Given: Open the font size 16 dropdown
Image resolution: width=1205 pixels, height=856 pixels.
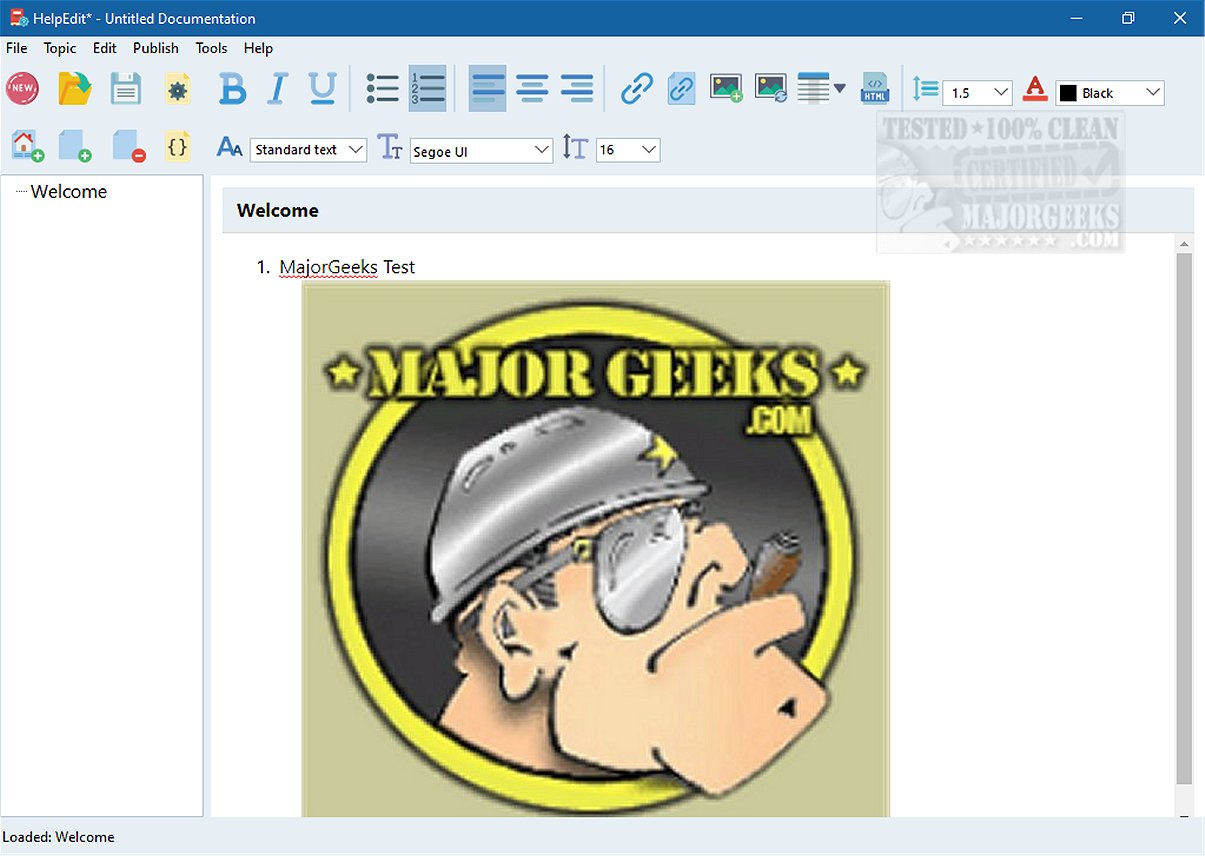Looking at the screenshot, I should (628, 150).
